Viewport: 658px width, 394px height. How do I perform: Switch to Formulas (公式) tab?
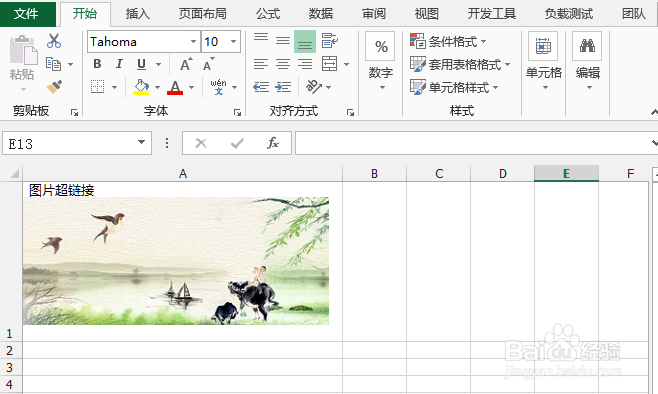268,14
